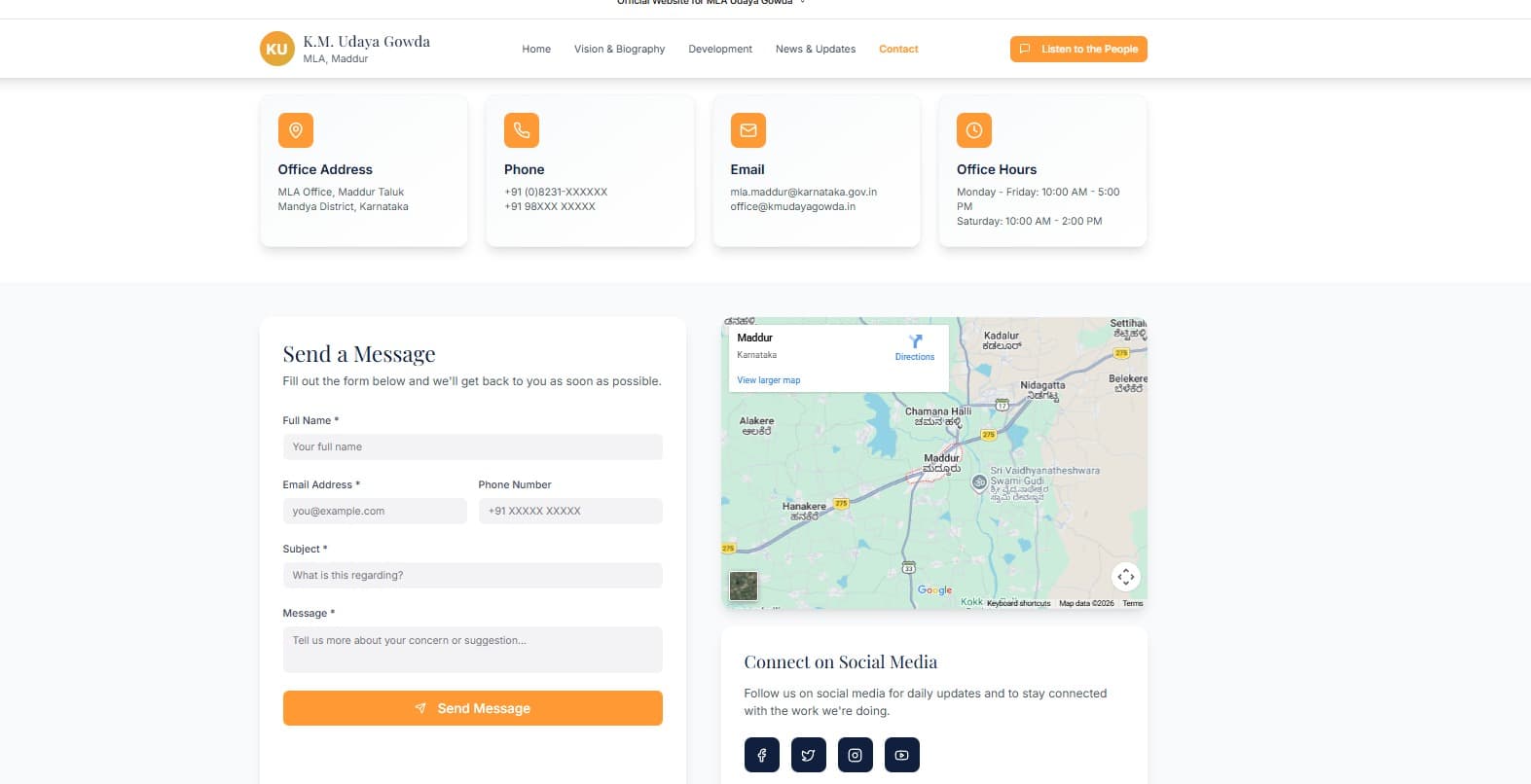Viewport: 1531px width, 784px height.
Task: Focus the Full Name input field
Action: pyautogui.click(x=473, y=447)
